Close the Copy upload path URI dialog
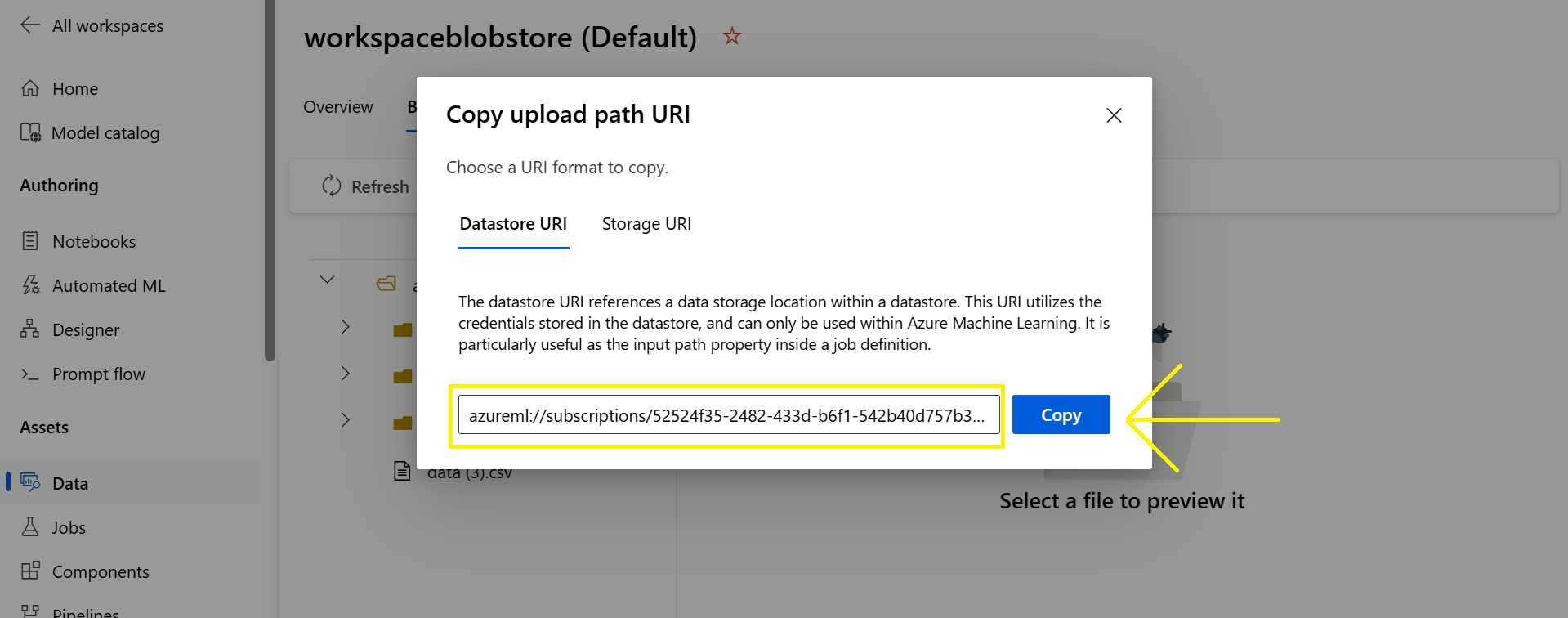 click(1114, 115)
